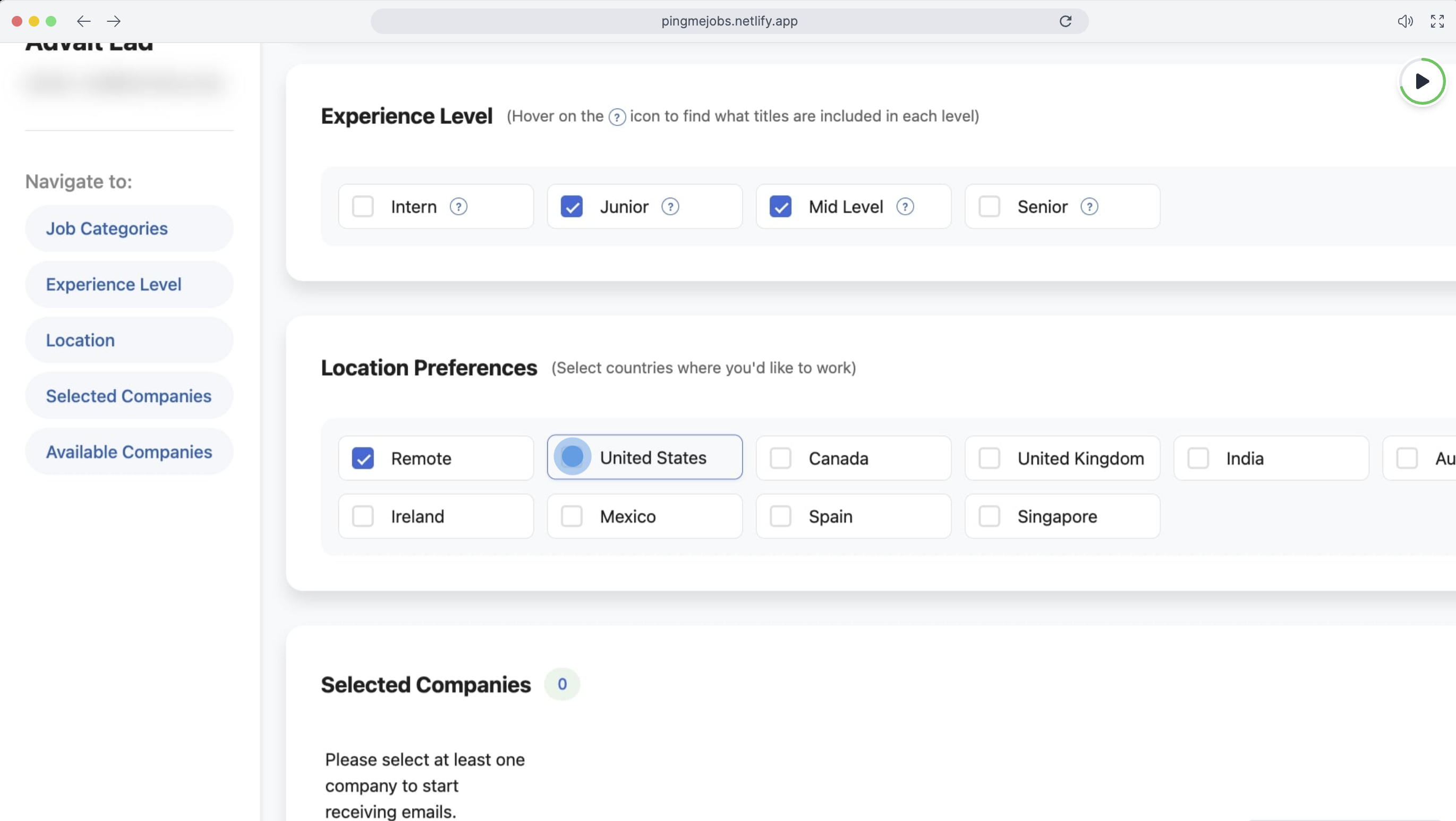Select the Singapore checkbox
Screen dimensions: 1456x821
[989, 516]
